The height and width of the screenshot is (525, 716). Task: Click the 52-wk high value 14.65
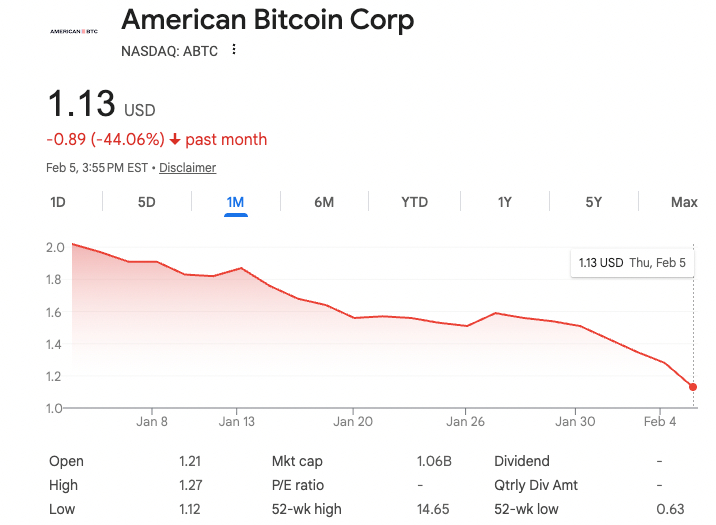(x=434, y=509)
